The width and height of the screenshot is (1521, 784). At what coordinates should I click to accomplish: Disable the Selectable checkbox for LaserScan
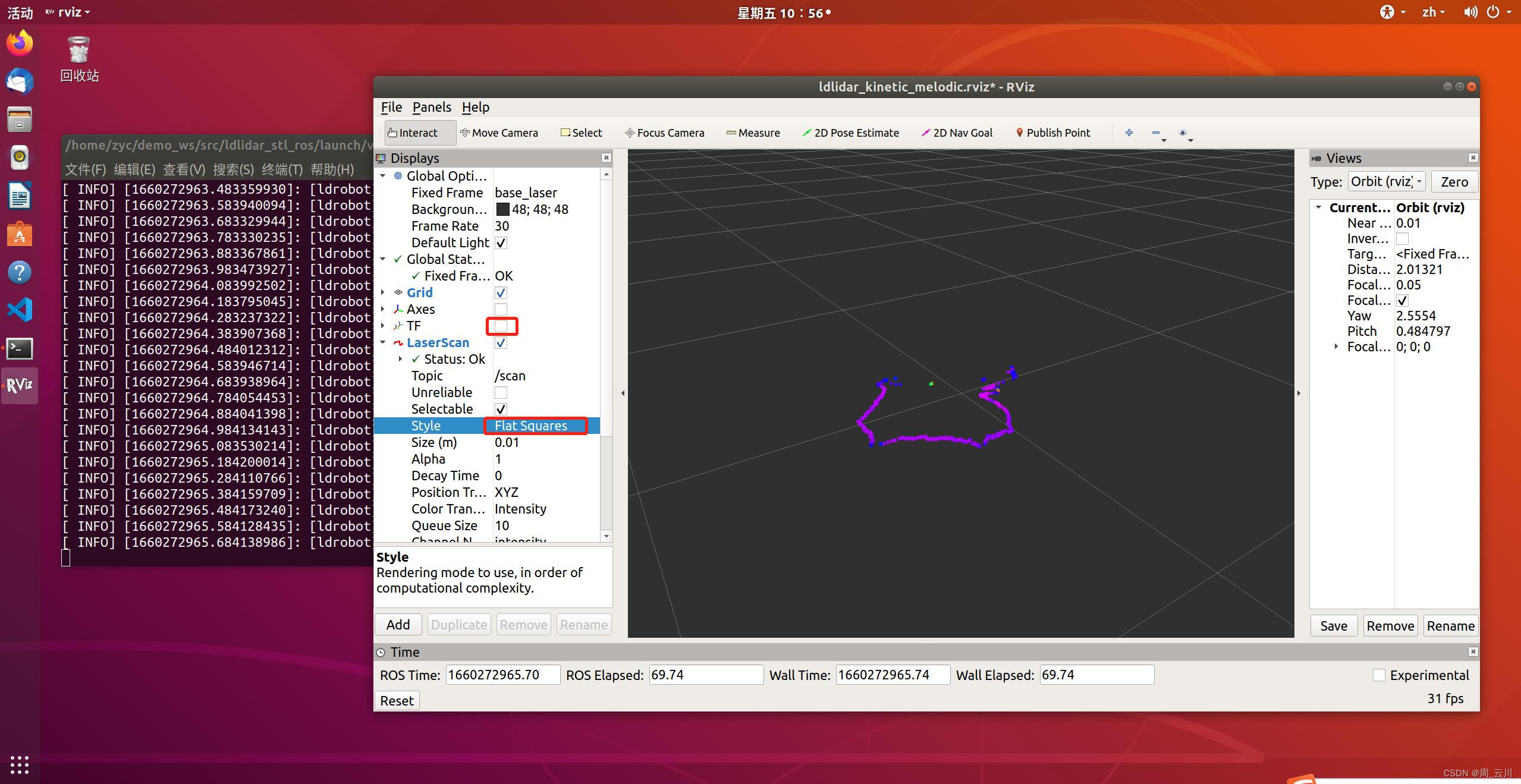click(x=501, y=409)
